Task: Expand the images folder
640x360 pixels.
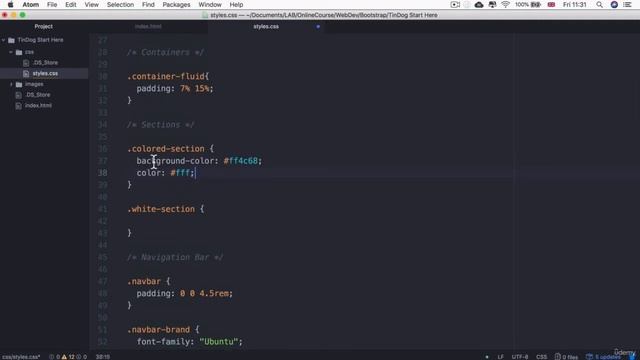Action: pyautogui.click(x=11, y=84)
